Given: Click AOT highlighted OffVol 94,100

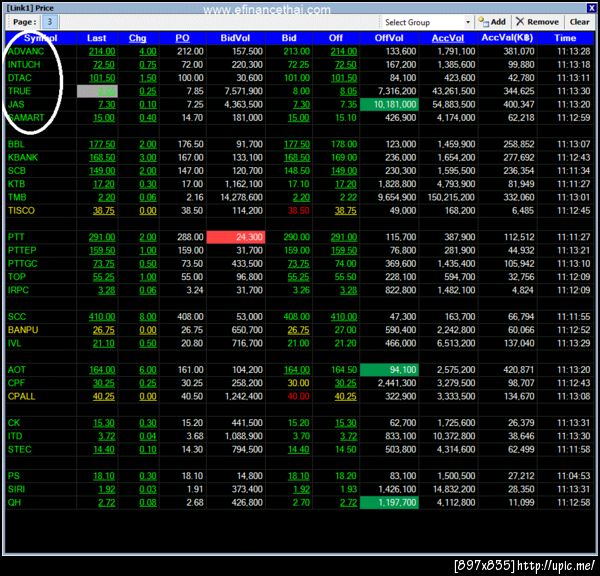Looking at the screenshot, I should coord(389,370).
